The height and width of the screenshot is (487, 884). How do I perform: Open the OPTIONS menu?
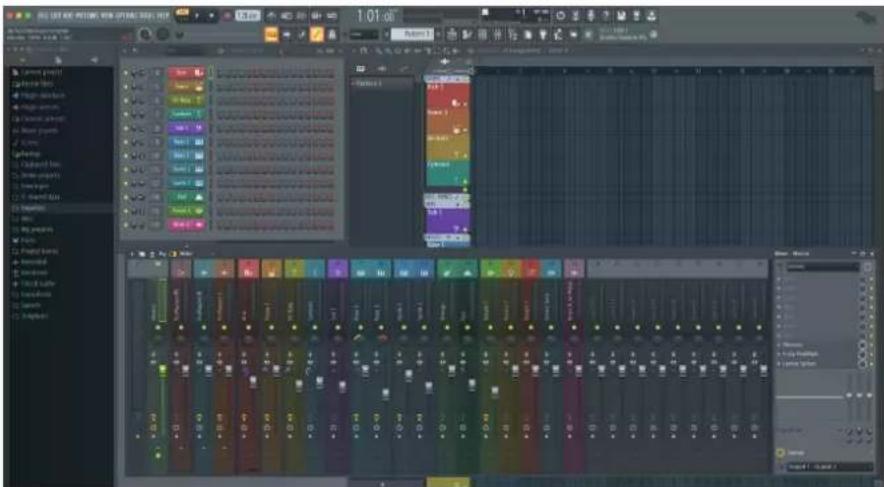127,16
